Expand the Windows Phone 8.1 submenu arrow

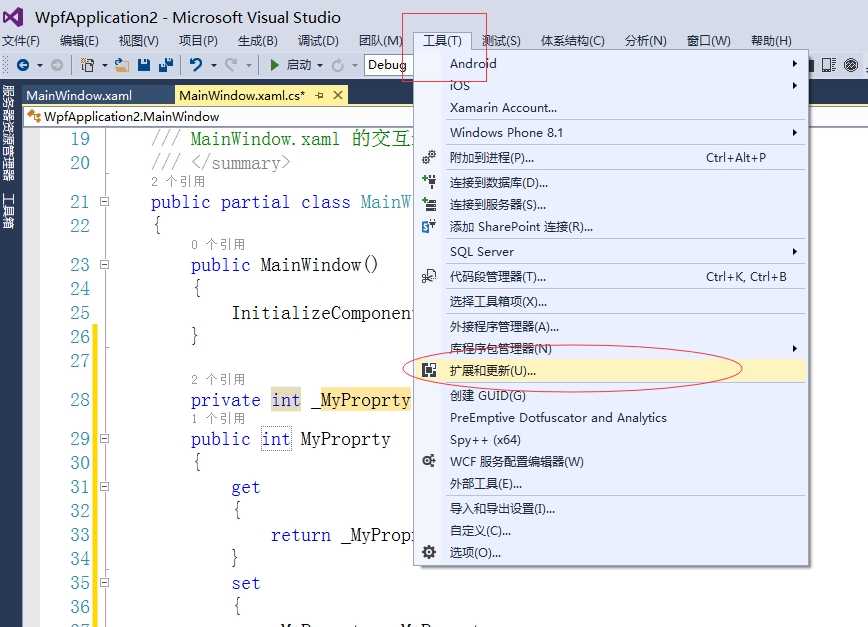[x=794, y=133]
